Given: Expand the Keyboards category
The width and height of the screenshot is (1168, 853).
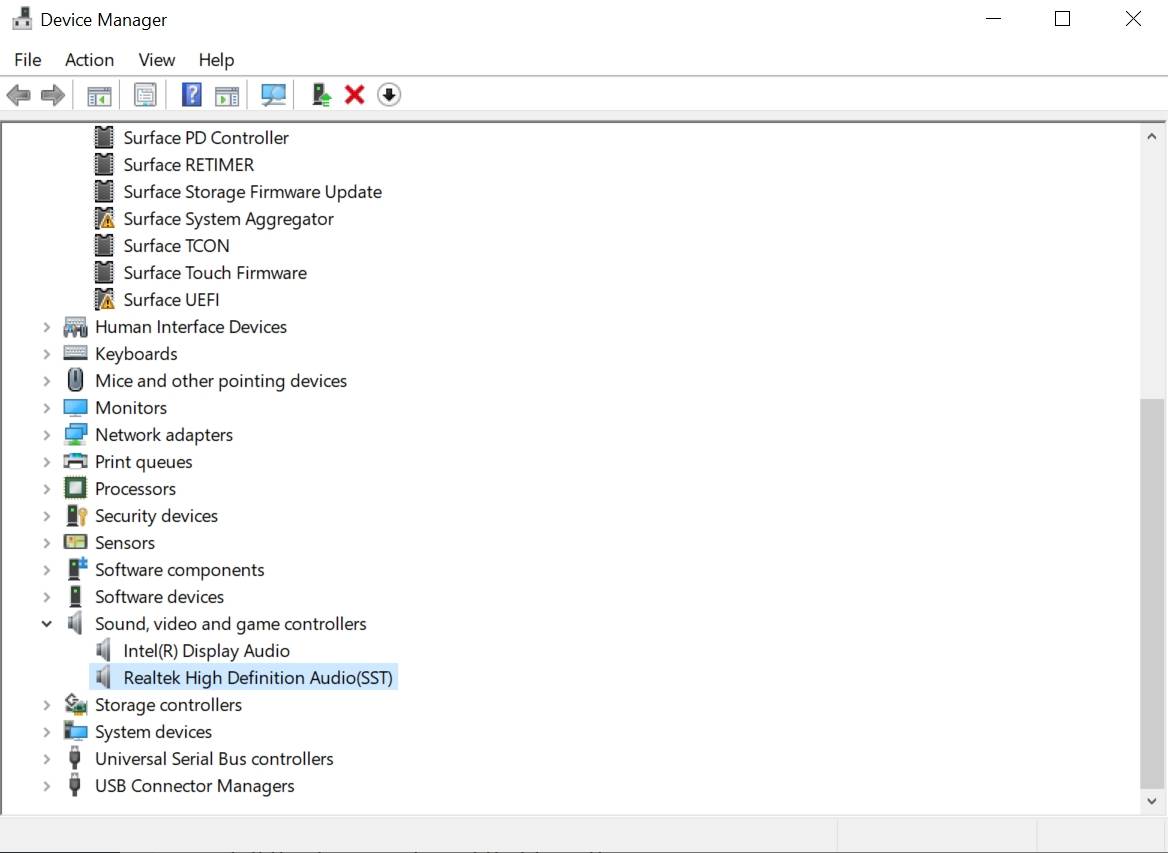Looking at the screenshot, I should (x=47, y=354).
